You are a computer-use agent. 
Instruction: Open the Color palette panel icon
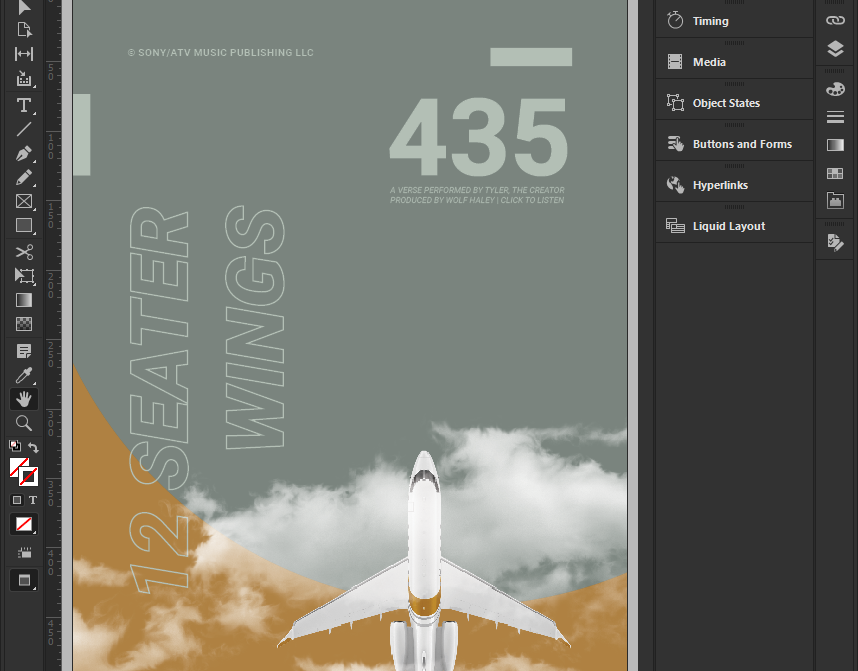pos(835,89)
